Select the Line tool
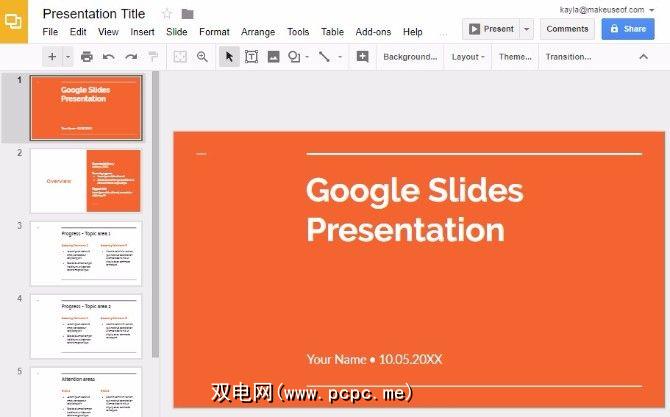 tap(324, 56)
